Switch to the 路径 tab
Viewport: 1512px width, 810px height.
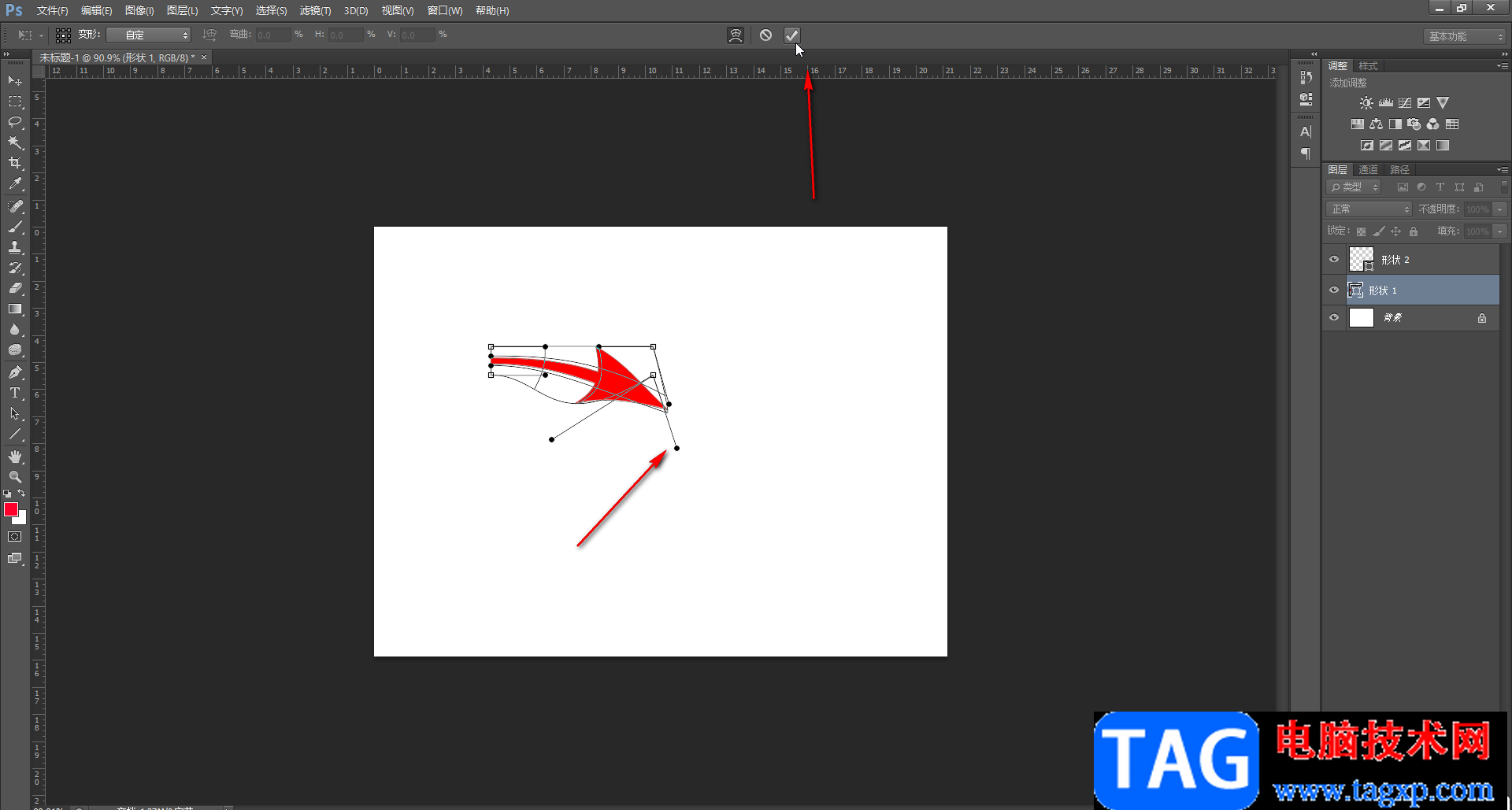click(1399, 170)
